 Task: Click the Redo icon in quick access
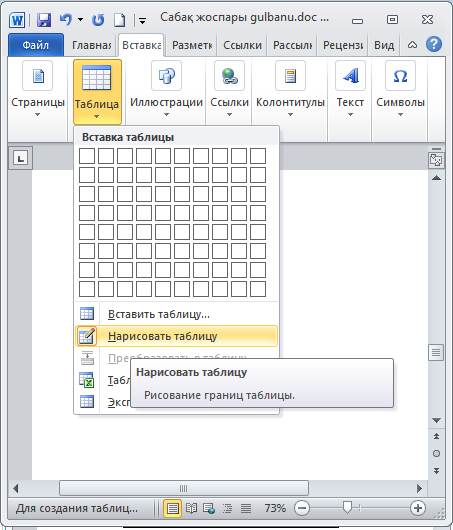[98, 20]
